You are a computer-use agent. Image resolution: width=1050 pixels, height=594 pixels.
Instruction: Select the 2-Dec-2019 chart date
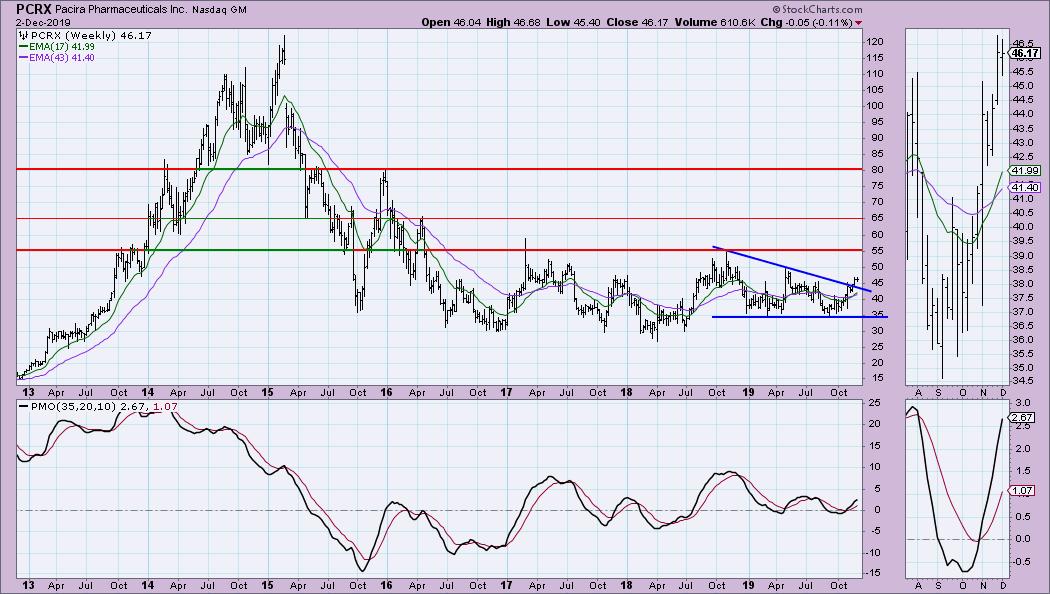[43, 23]
